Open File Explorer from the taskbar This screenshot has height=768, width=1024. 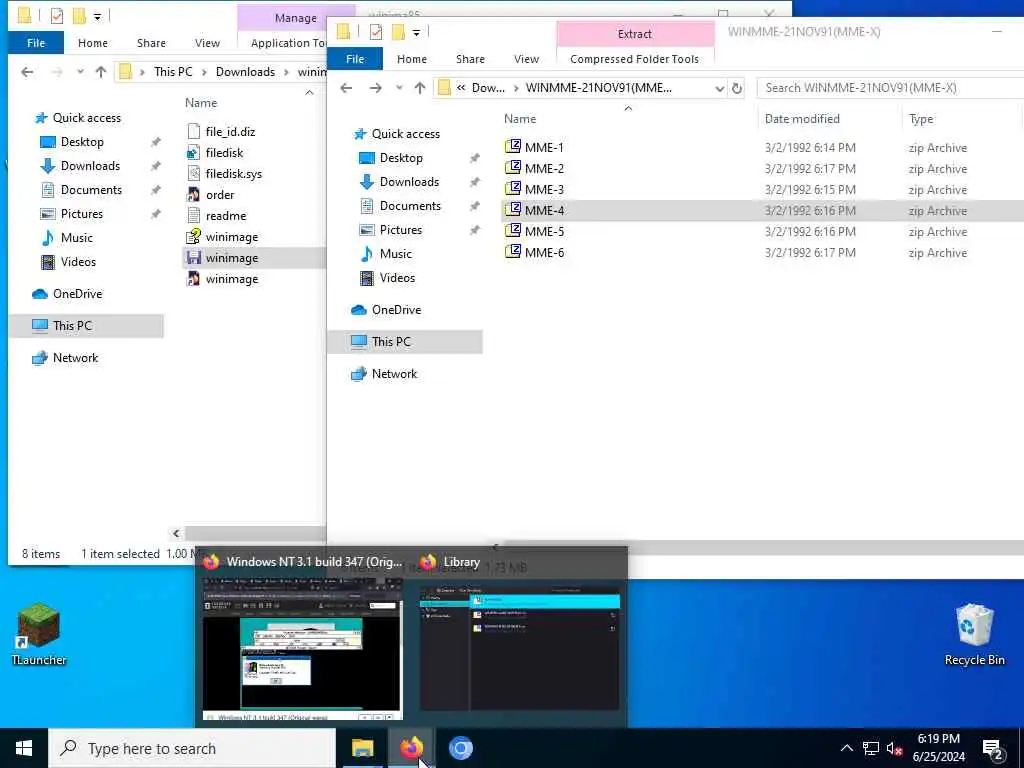tap(362, 748)
